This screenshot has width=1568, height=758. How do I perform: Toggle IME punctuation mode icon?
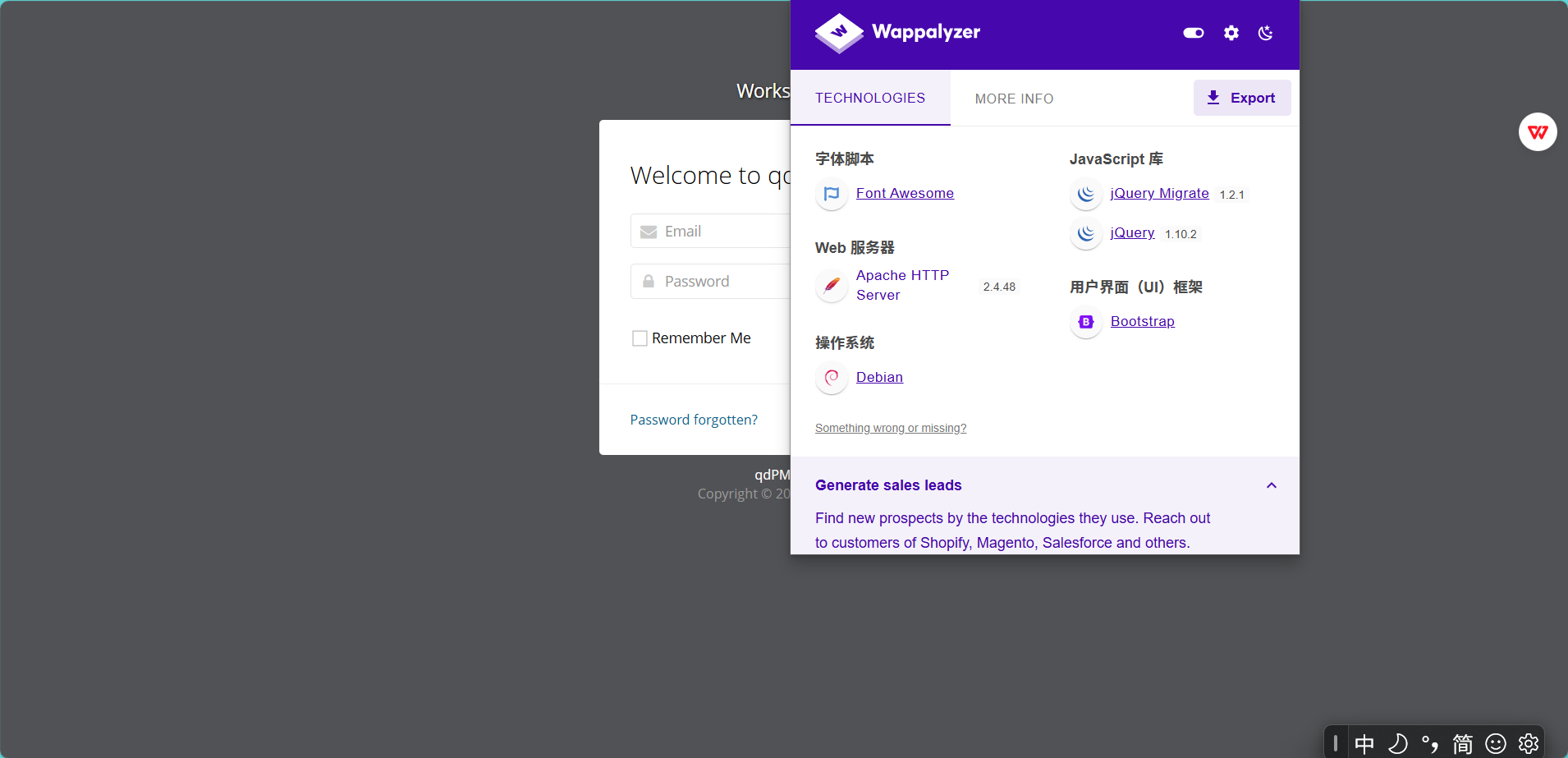coord(1430,744)
